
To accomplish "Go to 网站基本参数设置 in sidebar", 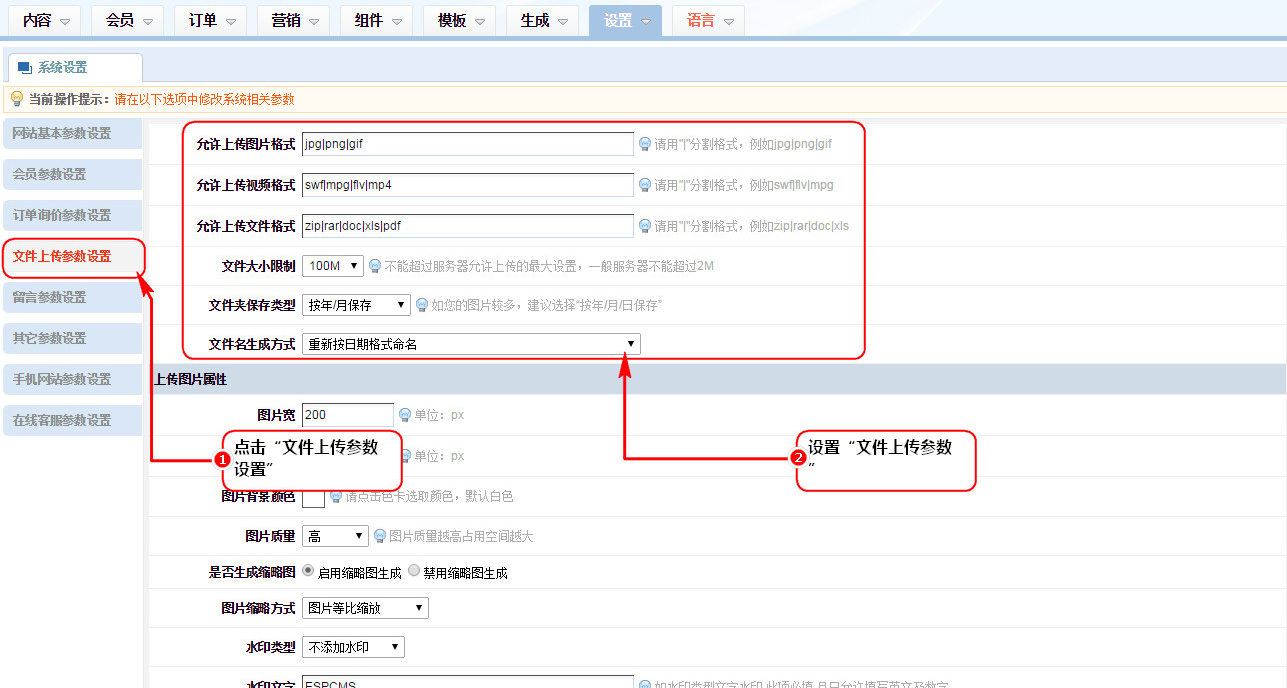I will click(x=71, y=134).
